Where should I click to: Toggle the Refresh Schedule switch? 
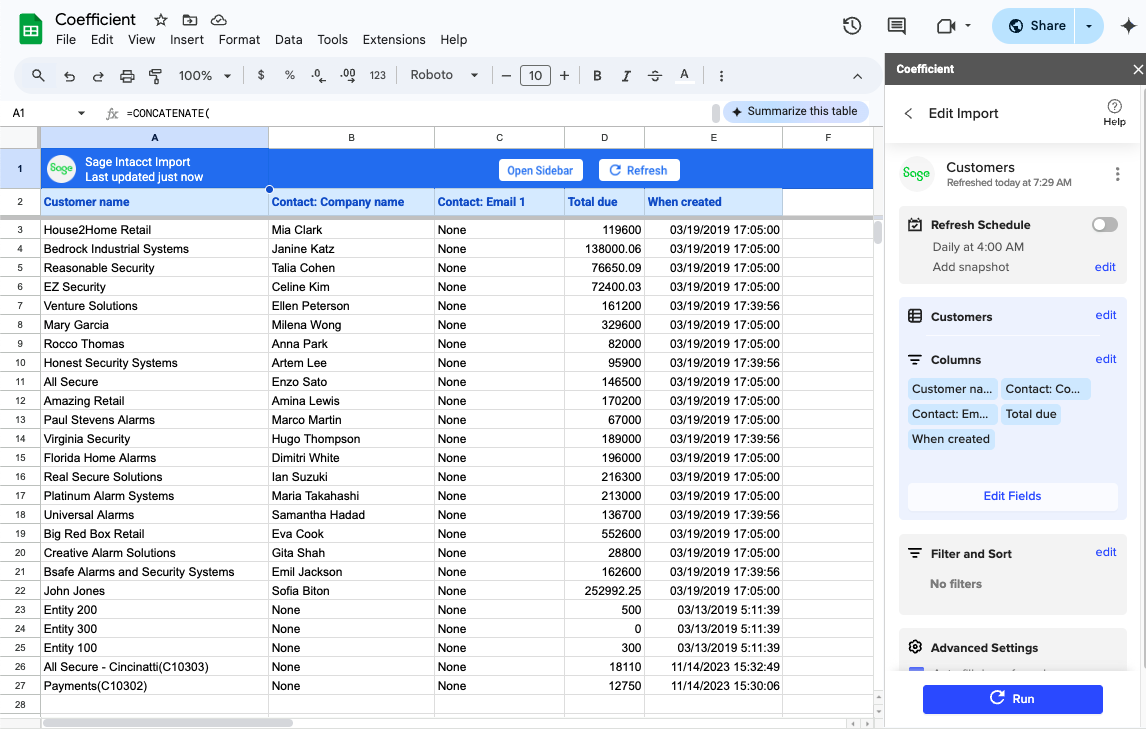click(1104, 224)
